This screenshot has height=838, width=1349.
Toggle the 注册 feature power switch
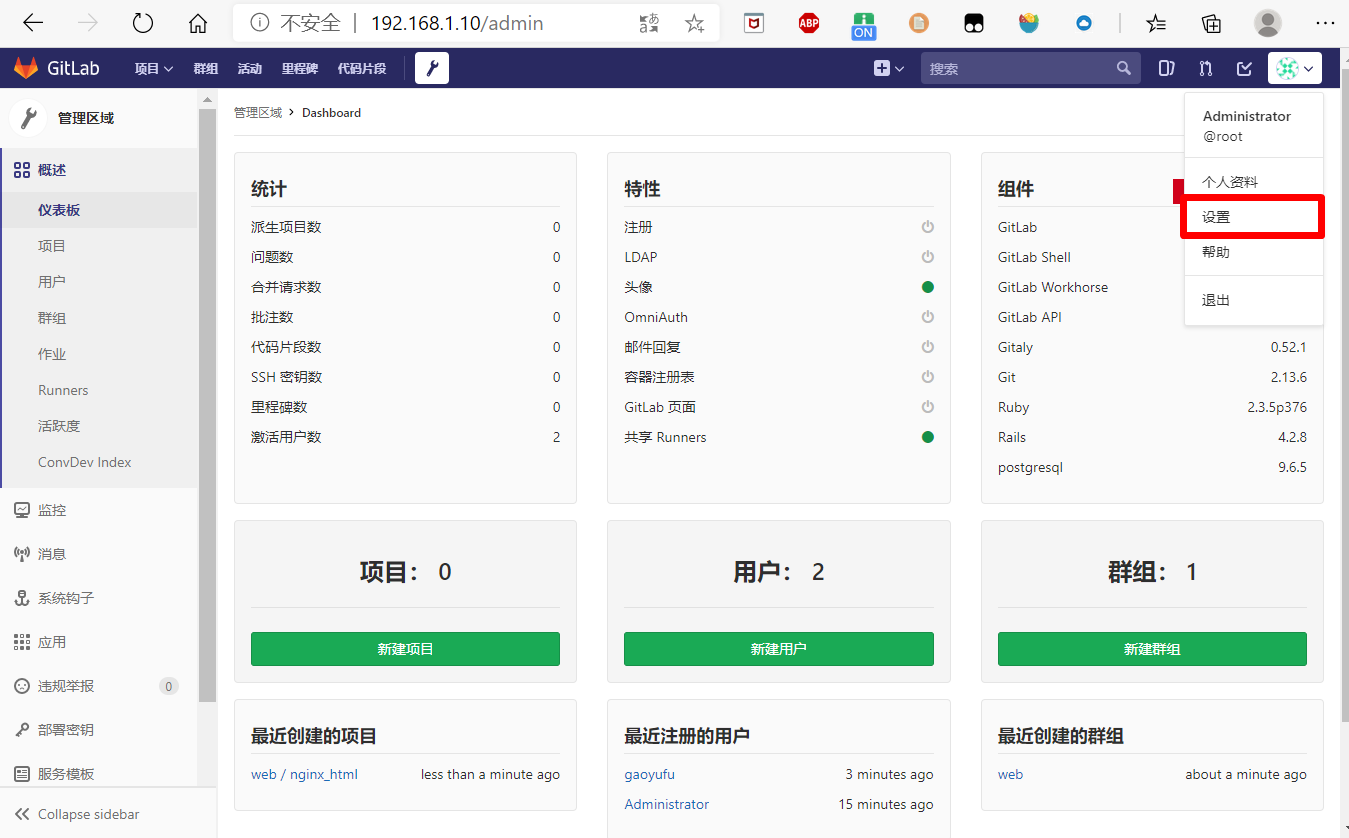coord(927,227)
